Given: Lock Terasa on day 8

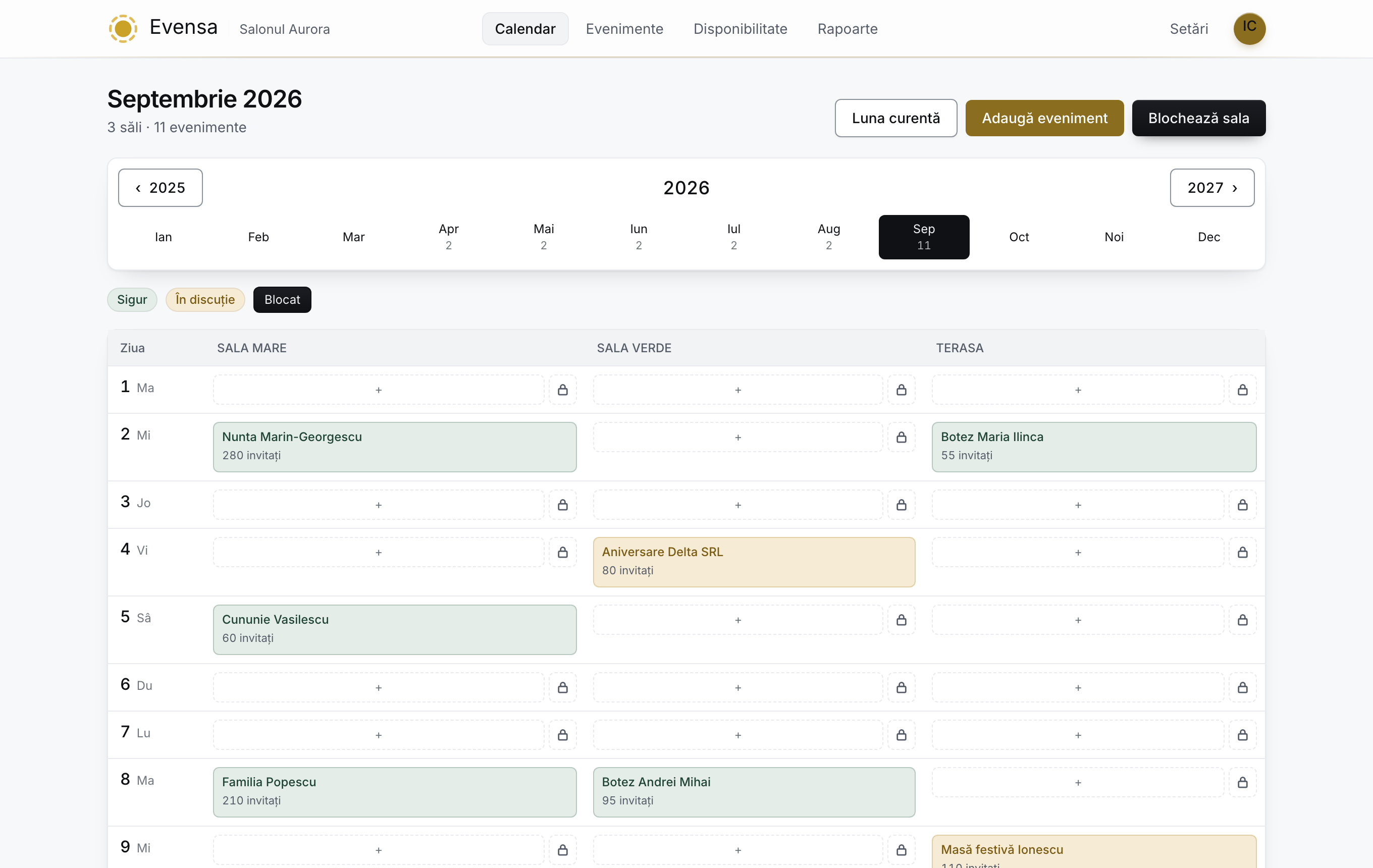Looking at the screenshot, I should [x=1242, y=783].
